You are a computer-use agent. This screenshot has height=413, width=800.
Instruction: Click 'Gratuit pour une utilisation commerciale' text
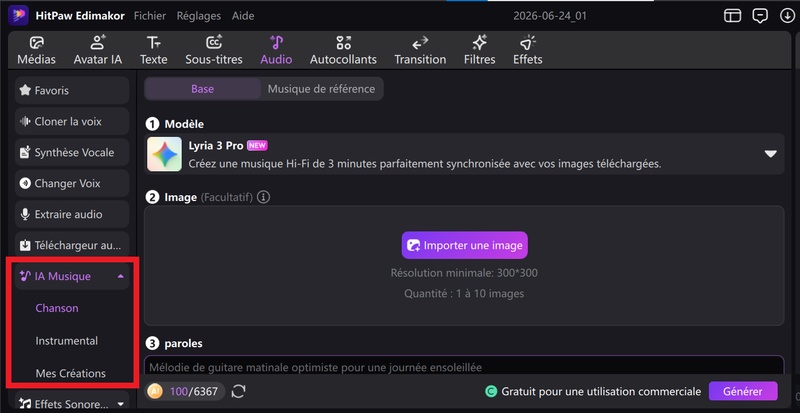click(601, 392)
